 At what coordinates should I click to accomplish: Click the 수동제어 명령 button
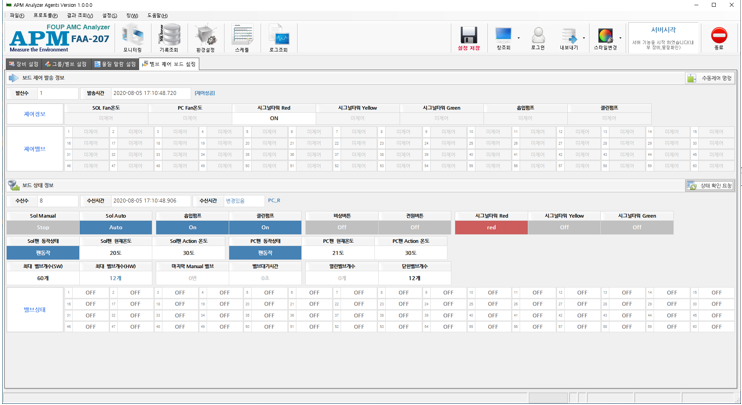710,78
